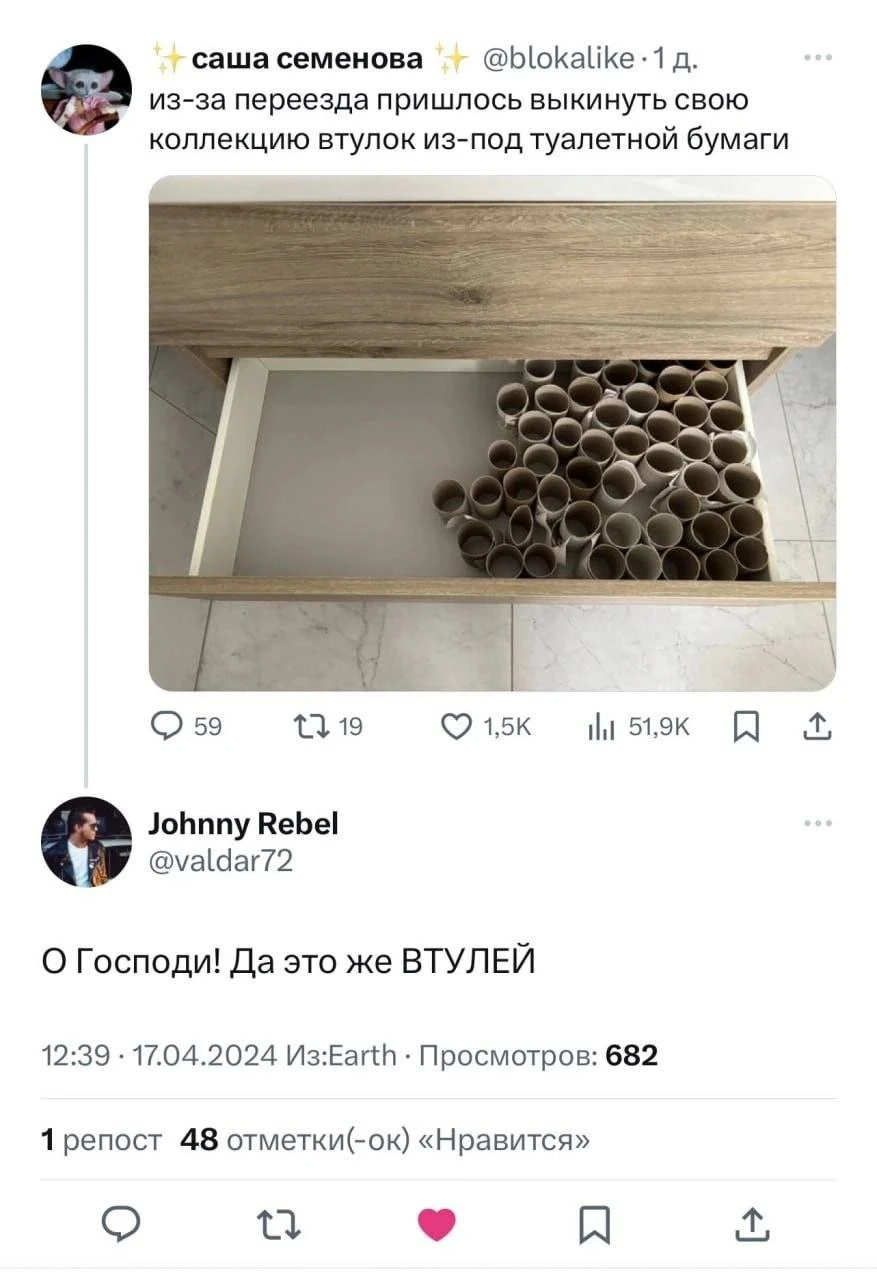Screen dimensions: 877x1280
Task: Share Johnny Rebel's reply
Action: 753,1224
